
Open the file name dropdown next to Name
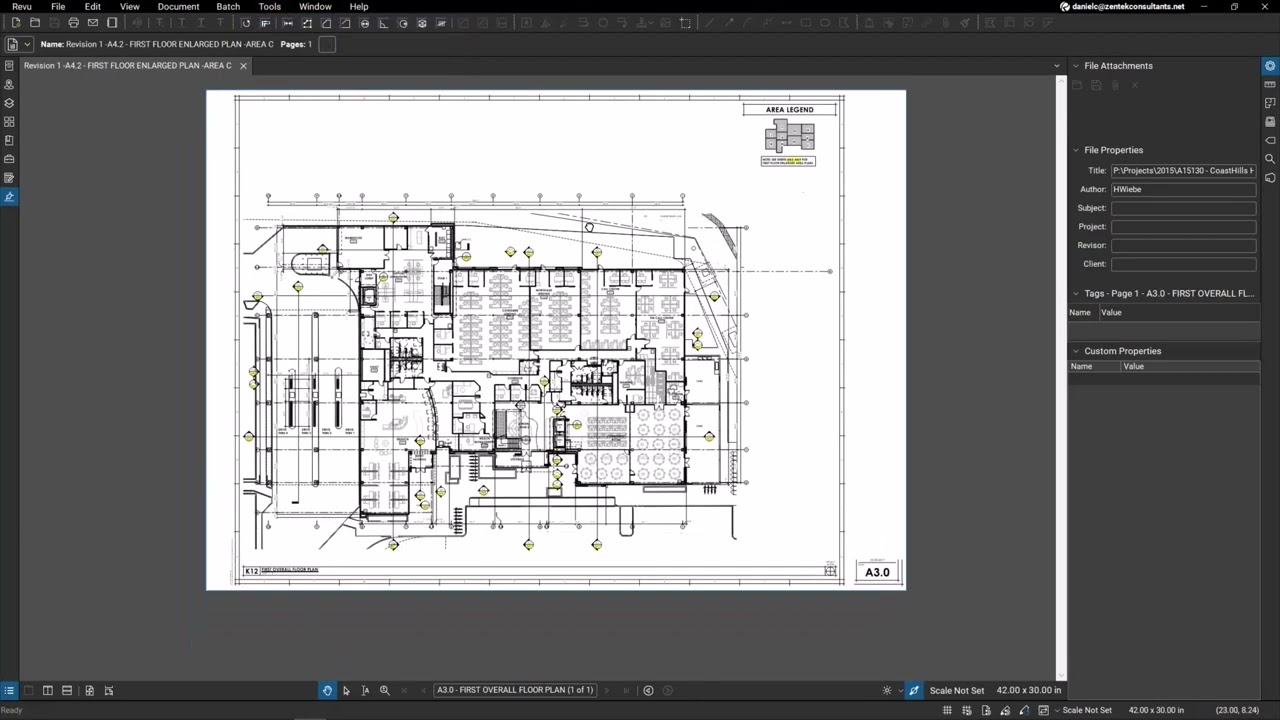pyautogui.click(x=27, y=44)
